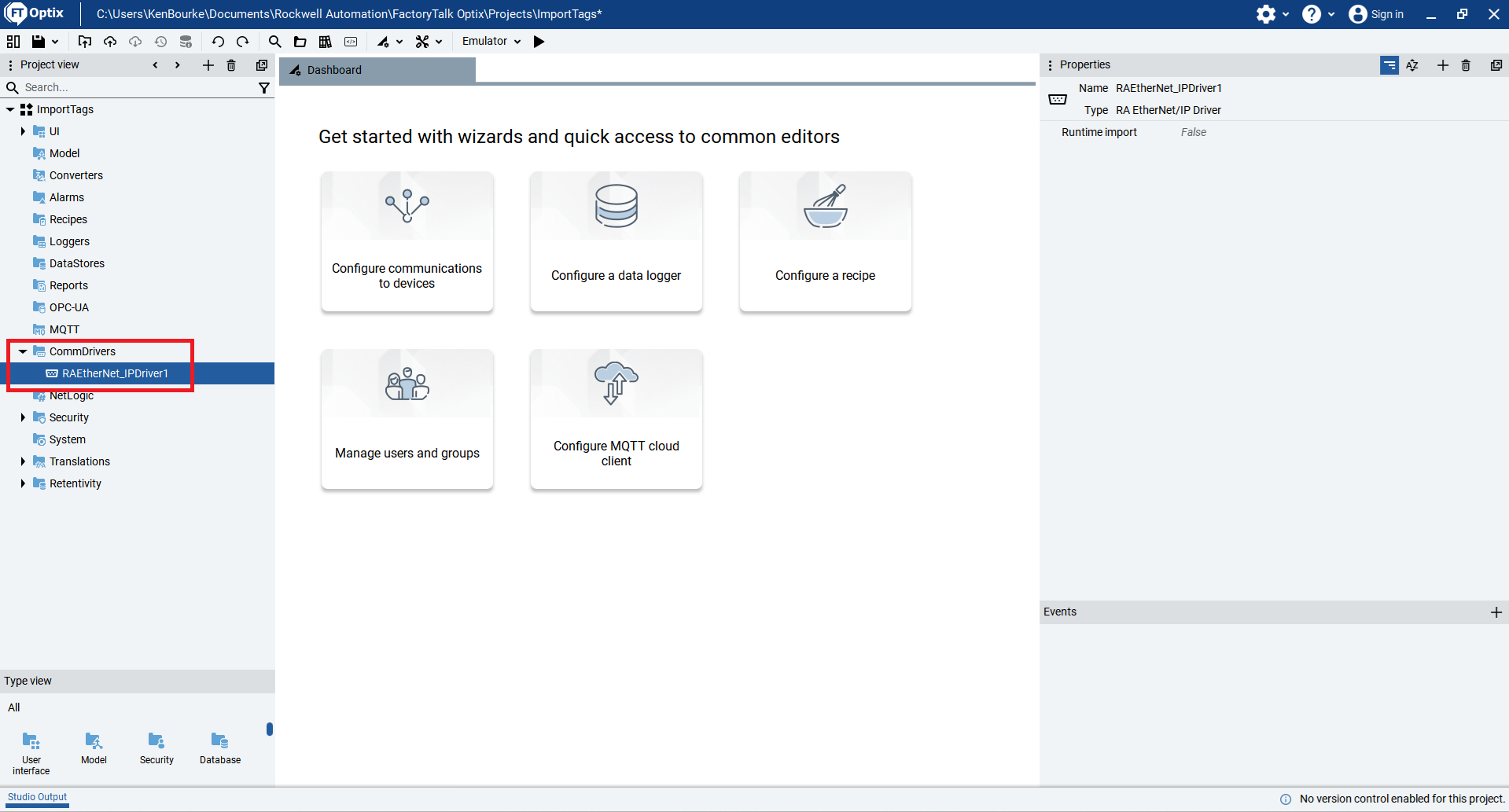Toggle grouped properties view icon
The image size is (1509, 812).
point(1389,65)
